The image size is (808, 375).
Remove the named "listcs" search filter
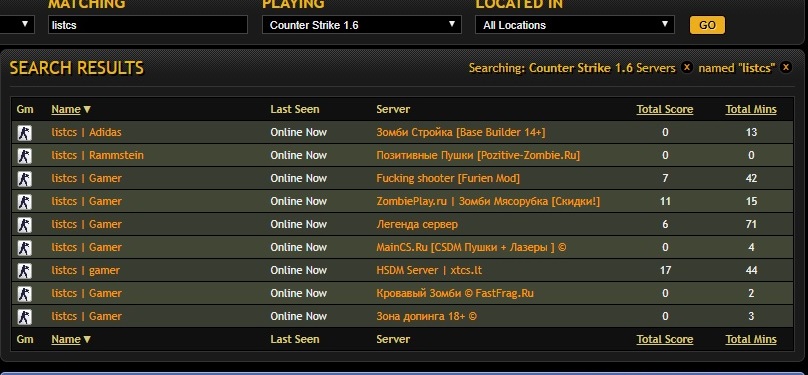785,67
